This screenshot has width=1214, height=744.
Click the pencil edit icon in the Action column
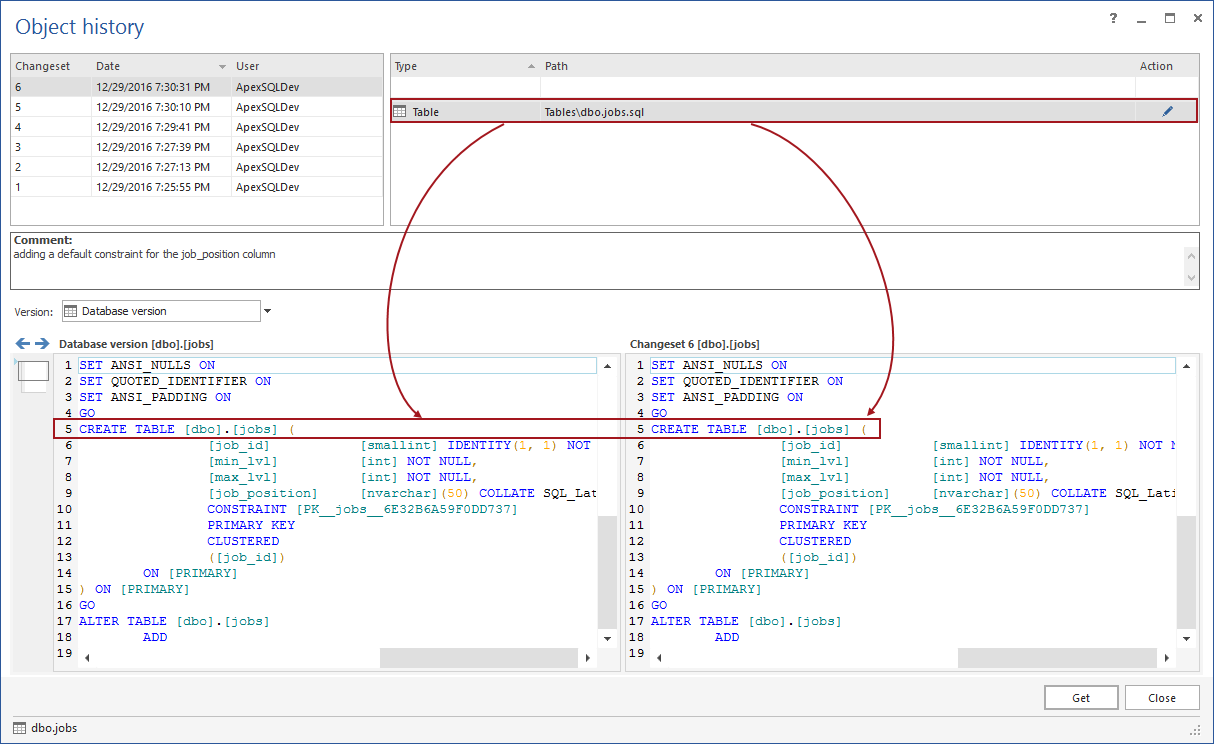[1167, 110]
